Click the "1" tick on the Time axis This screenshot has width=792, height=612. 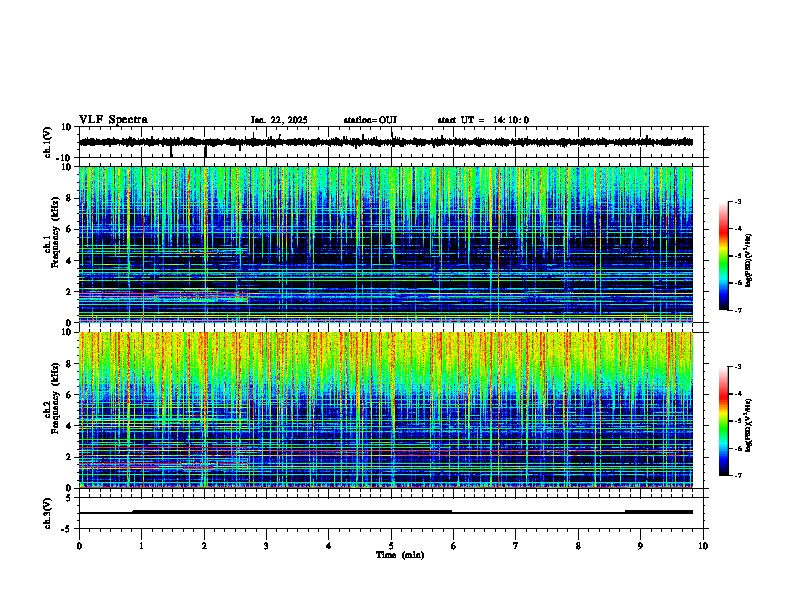141,546
